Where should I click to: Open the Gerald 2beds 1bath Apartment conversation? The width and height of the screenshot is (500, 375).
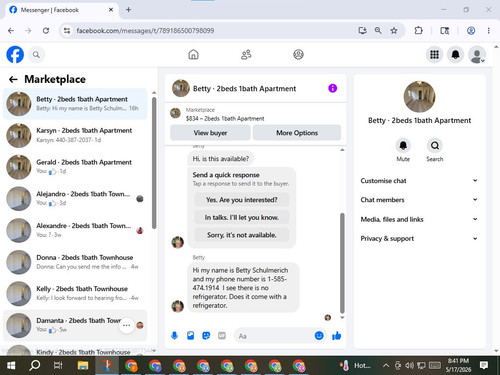click(75, 167)
